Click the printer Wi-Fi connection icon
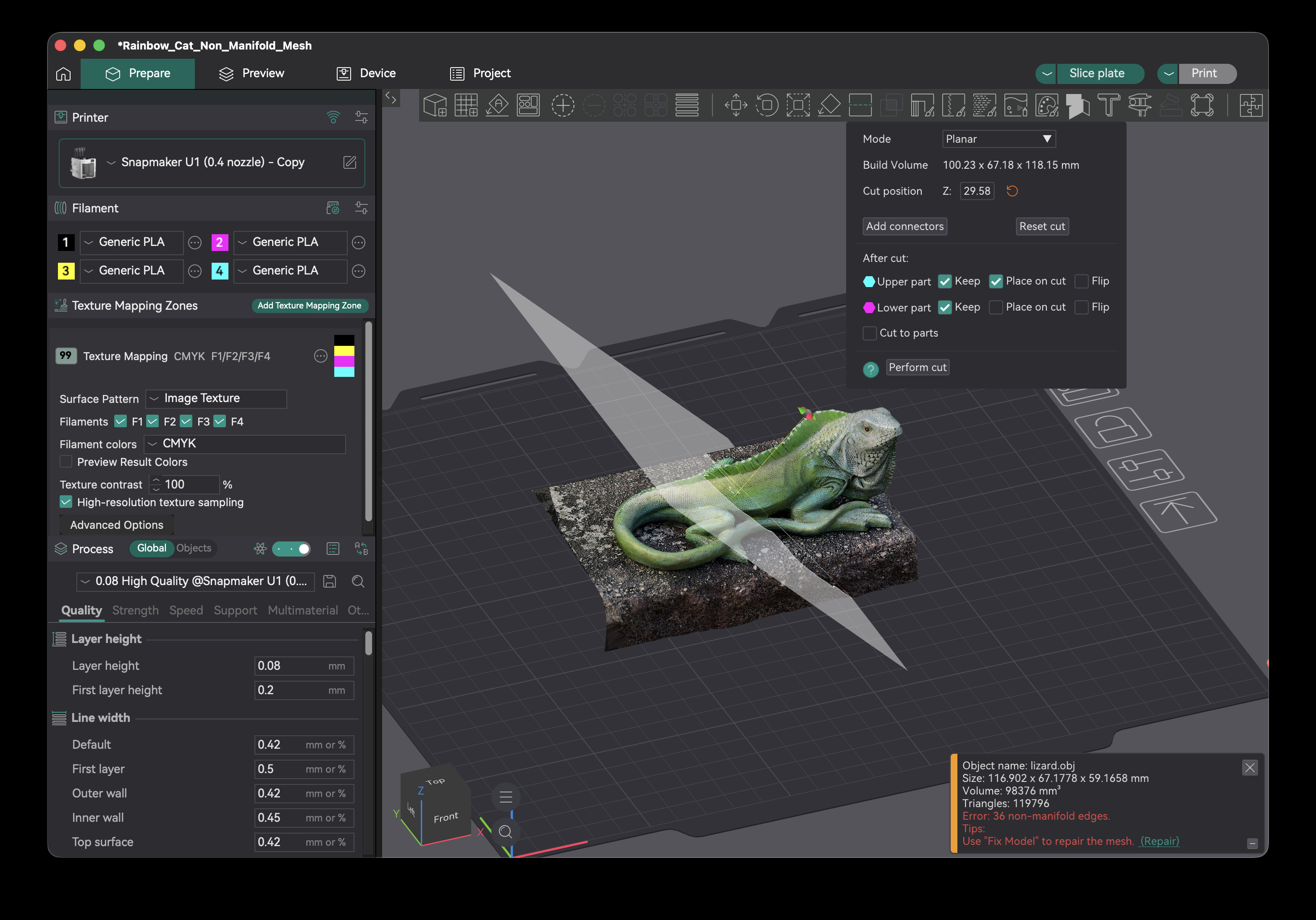 [x=333, y=118]
